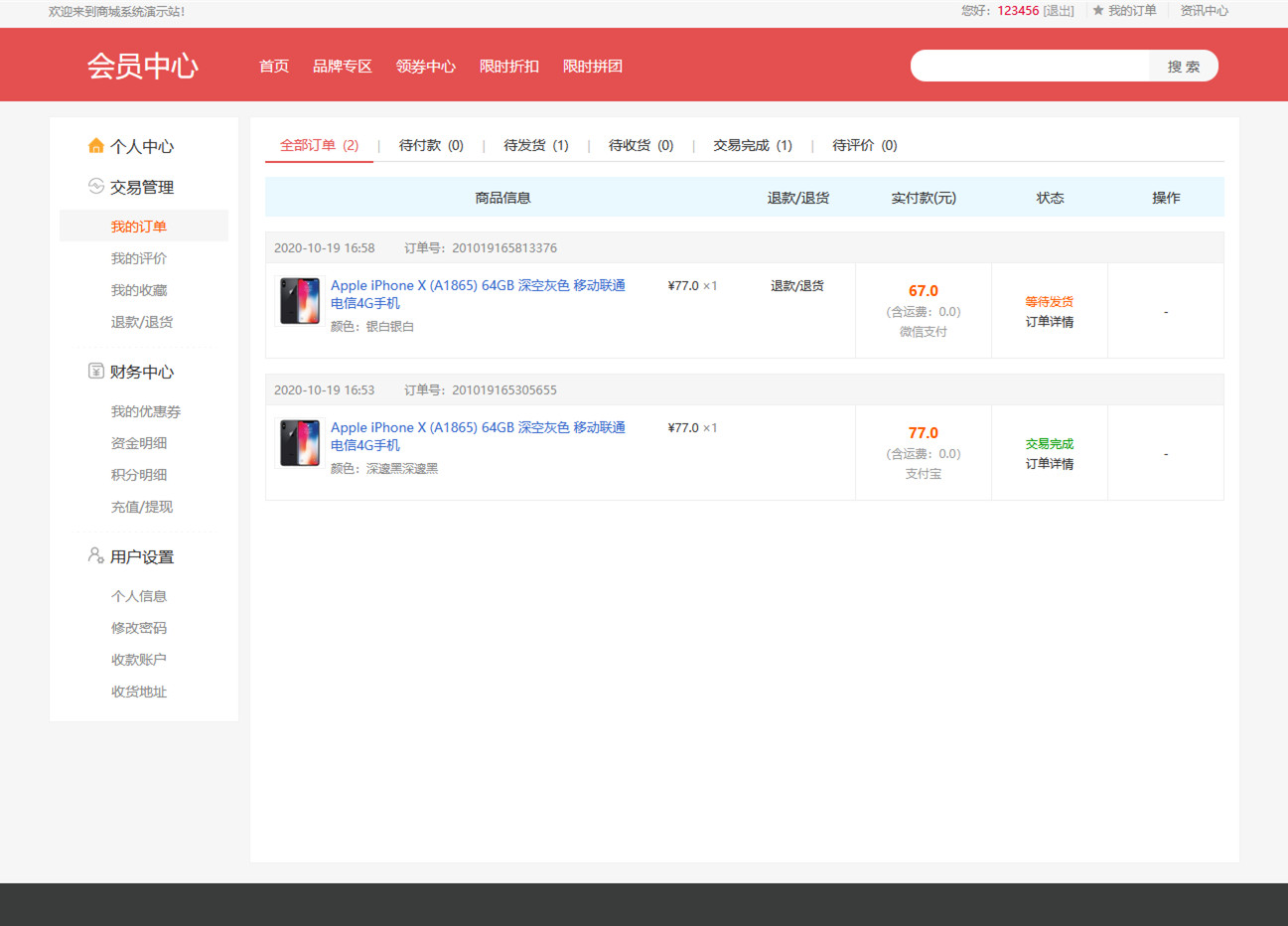Click username 123456 in the top bar
The image size is (1288, 926).
pyautogui.click(x=1018, y=11)
